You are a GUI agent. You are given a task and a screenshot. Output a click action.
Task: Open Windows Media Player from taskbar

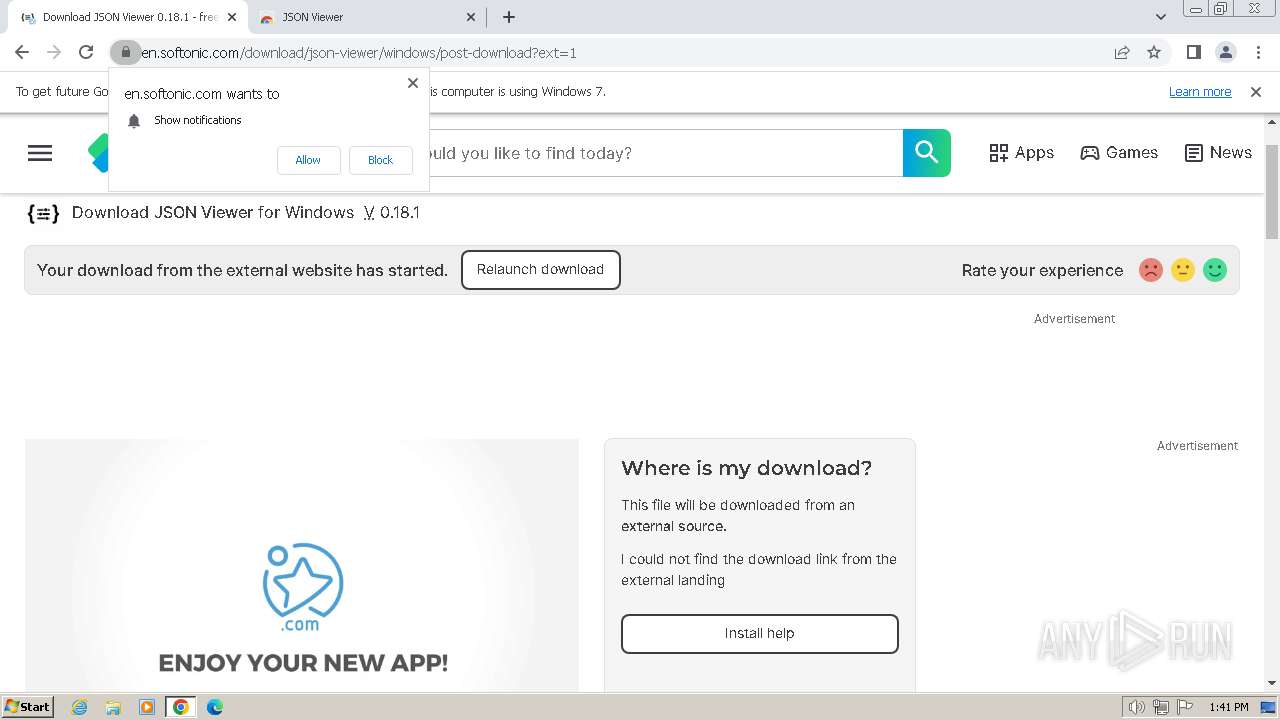(147, 707)
